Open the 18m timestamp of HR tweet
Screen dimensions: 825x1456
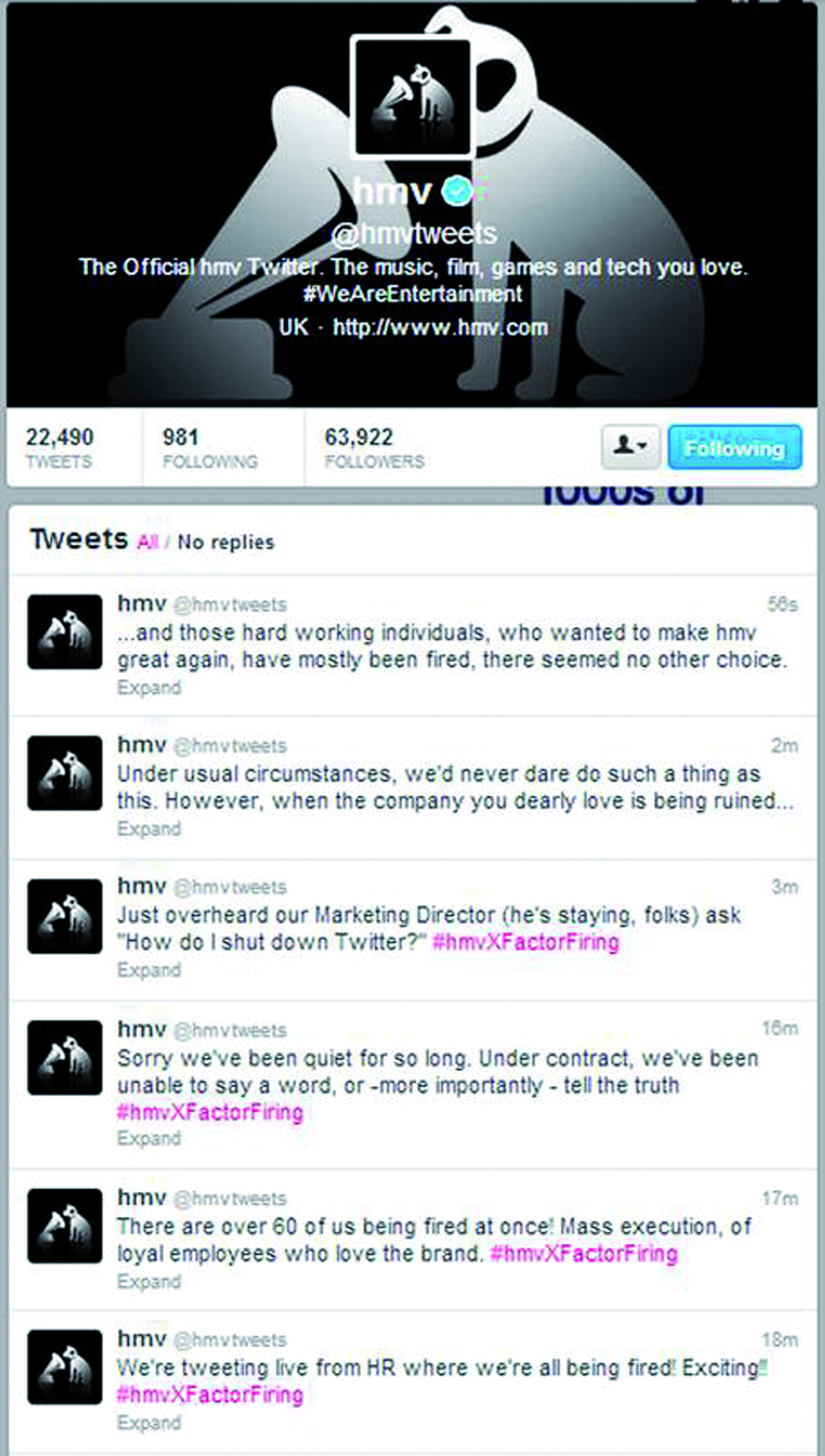(780, 1340)
